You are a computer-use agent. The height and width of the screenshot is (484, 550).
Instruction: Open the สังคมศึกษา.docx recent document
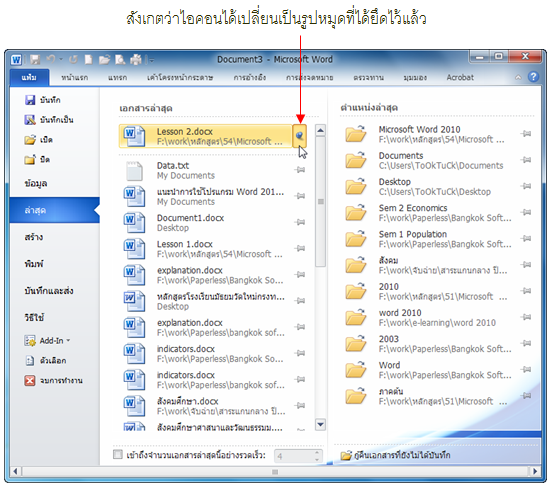click(x=206, y=406)
